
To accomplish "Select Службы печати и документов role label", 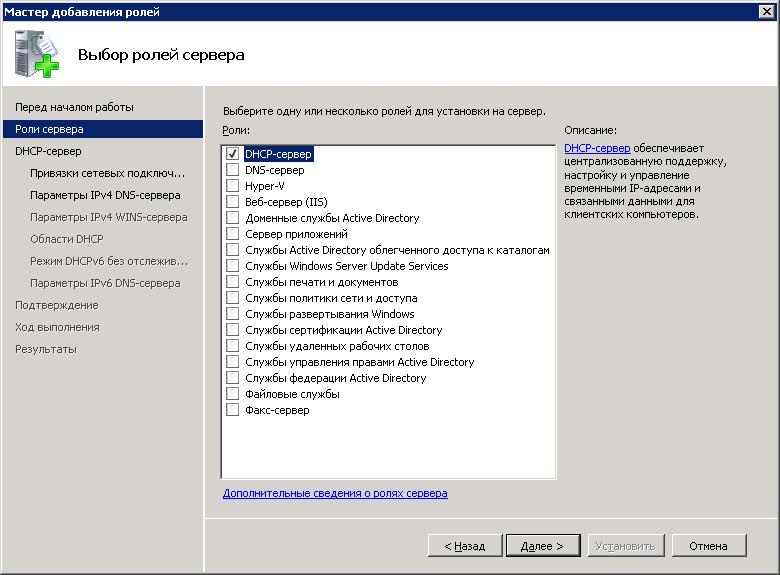I will pos(321,282).
